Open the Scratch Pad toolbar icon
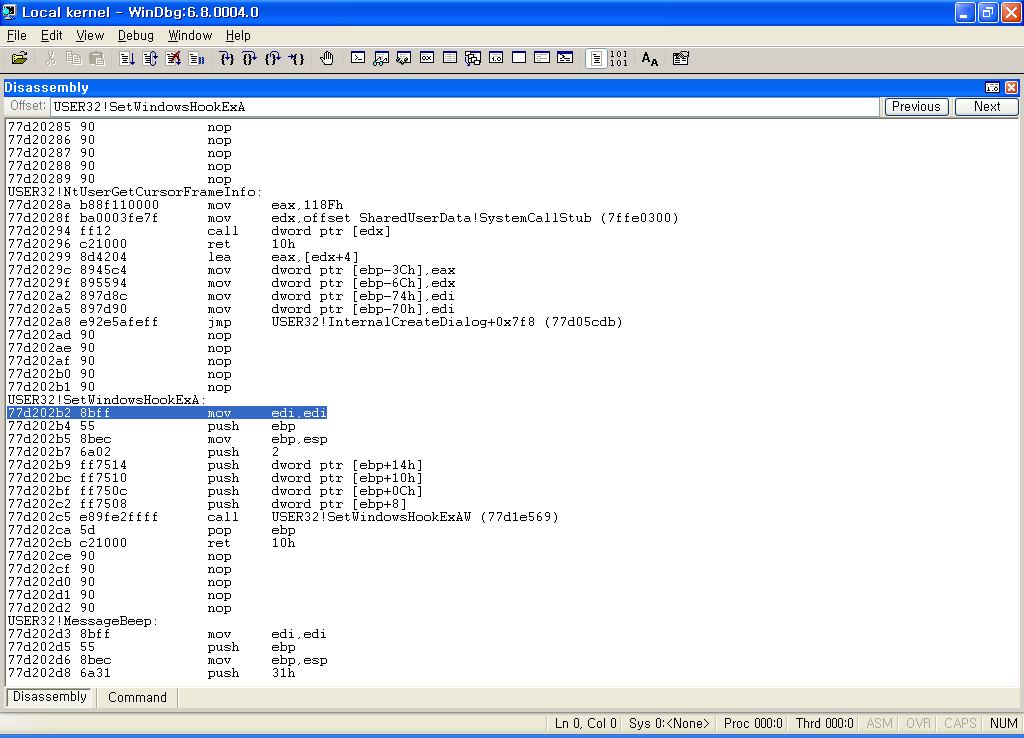 point(519,59)
